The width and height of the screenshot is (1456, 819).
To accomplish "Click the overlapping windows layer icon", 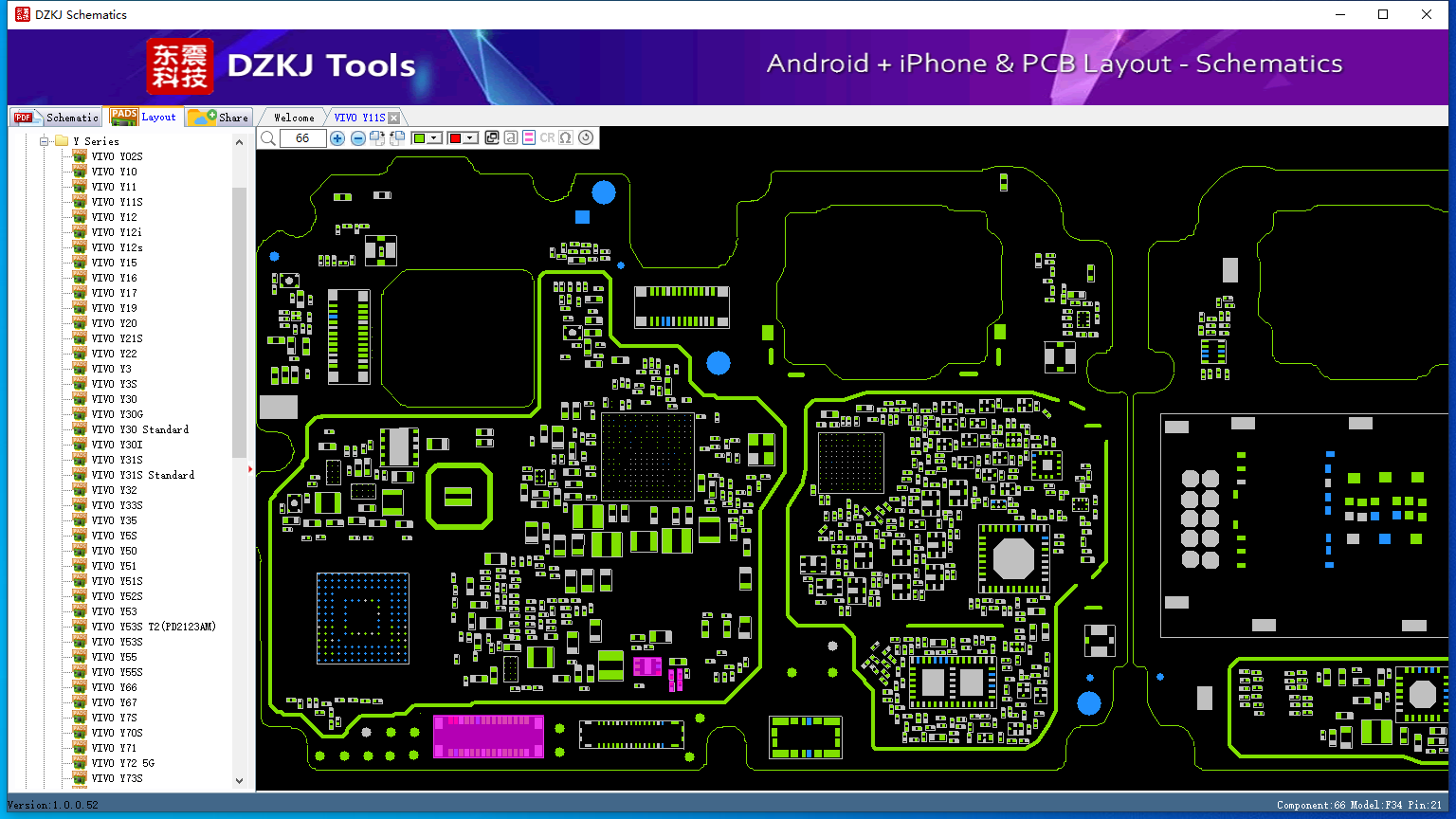I will coord(491,137).
